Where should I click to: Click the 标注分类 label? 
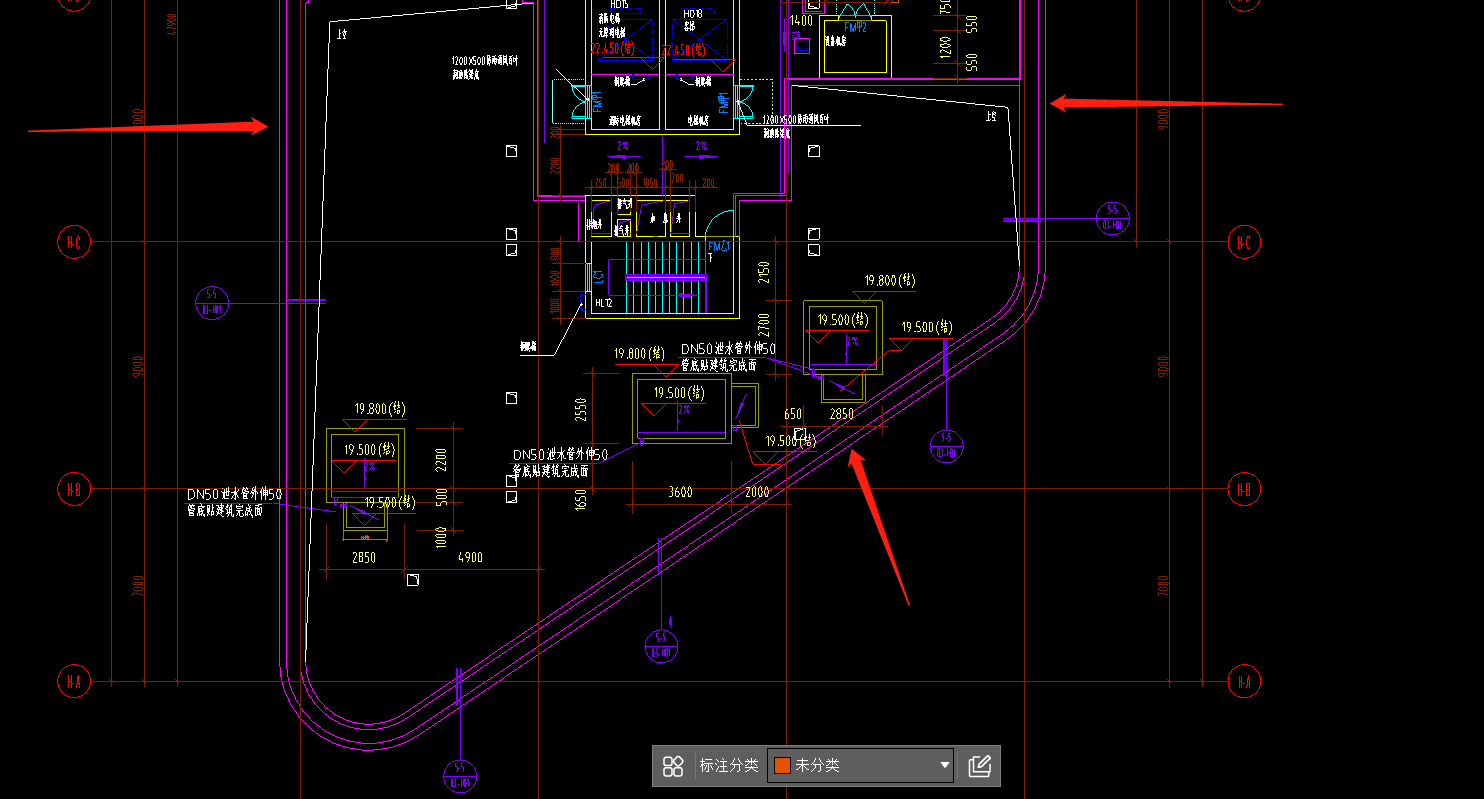coord(729,766)
